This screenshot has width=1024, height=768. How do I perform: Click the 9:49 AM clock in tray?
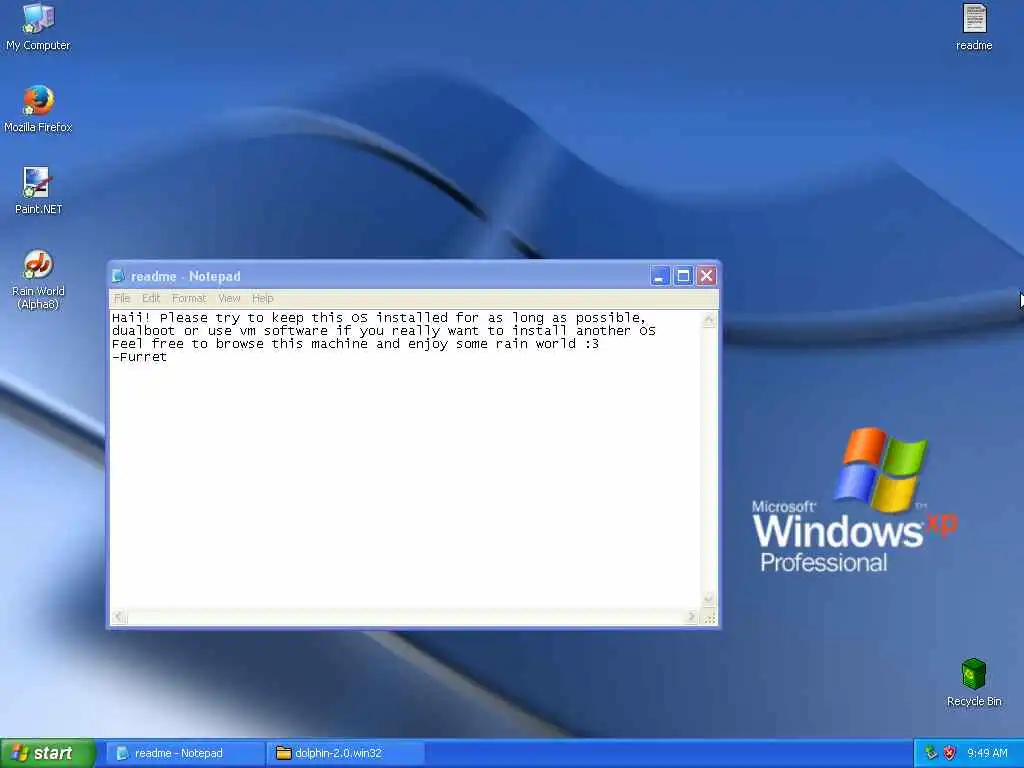[x=987, y=753]
